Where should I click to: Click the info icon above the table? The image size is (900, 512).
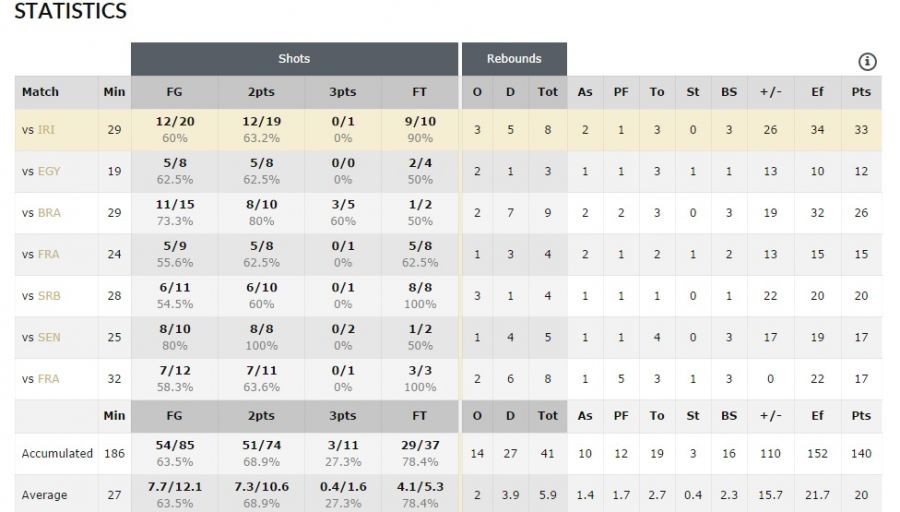point(867,62)
